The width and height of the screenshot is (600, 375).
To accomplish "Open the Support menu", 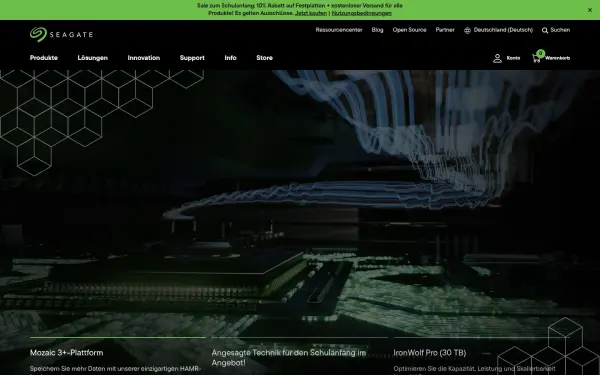I will point(192,58).
